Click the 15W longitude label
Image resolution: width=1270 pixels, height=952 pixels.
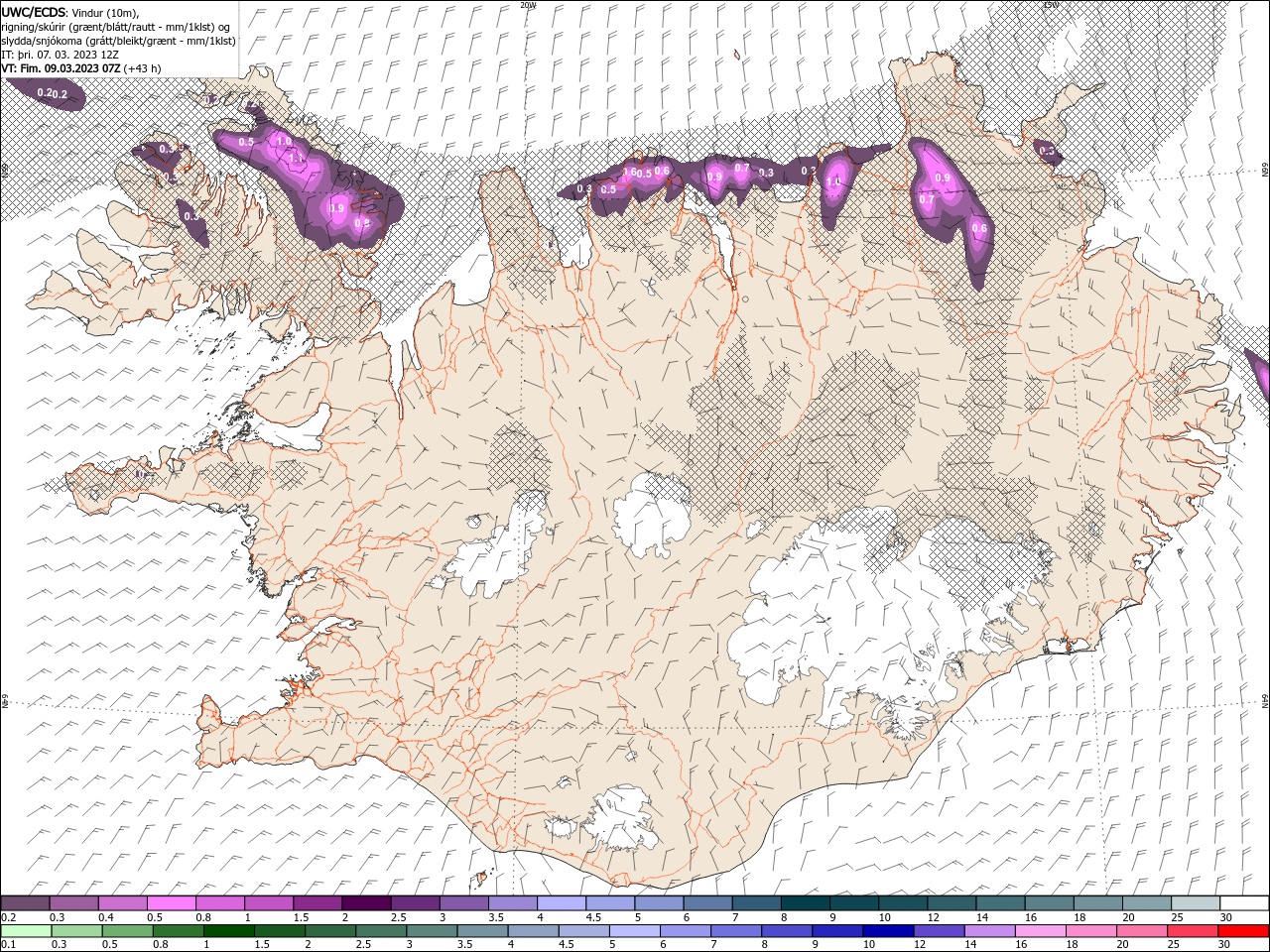pos(1051,5)
